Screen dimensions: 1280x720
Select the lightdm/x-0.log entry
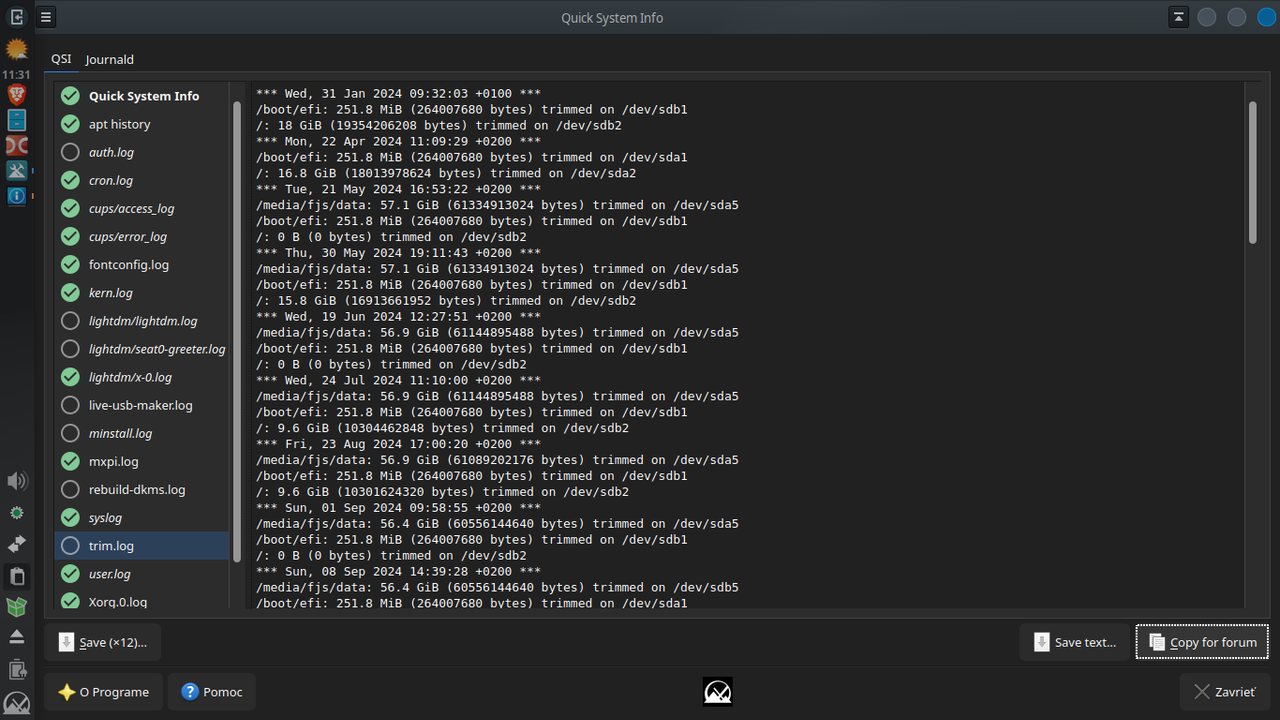point(130,377)
